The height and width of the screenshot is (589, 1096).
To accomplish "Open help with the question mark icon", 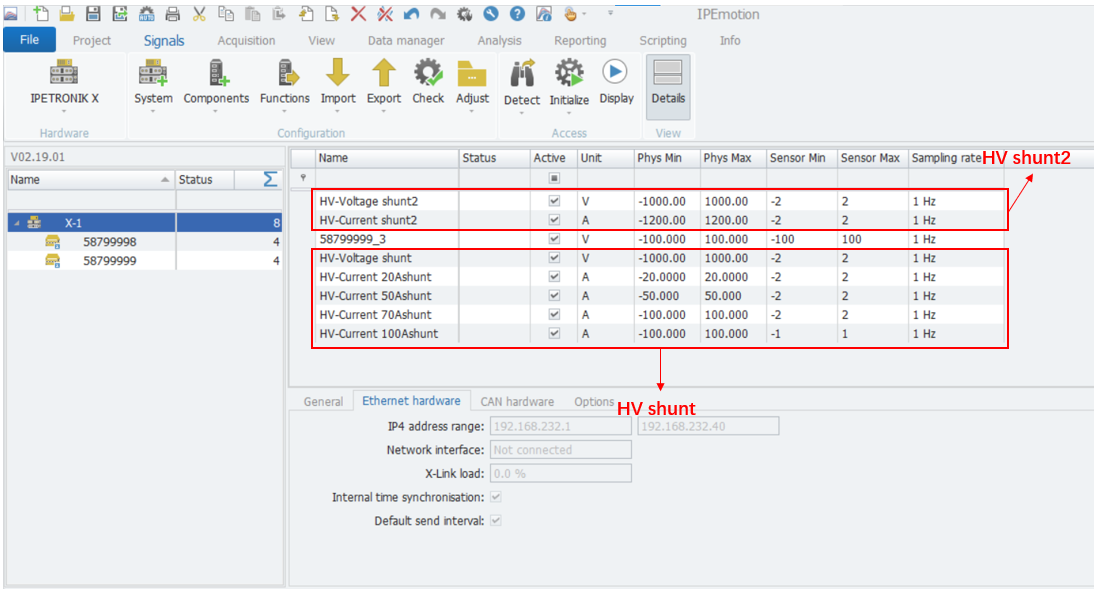I will pyautogui.click(x=517, y=13).
